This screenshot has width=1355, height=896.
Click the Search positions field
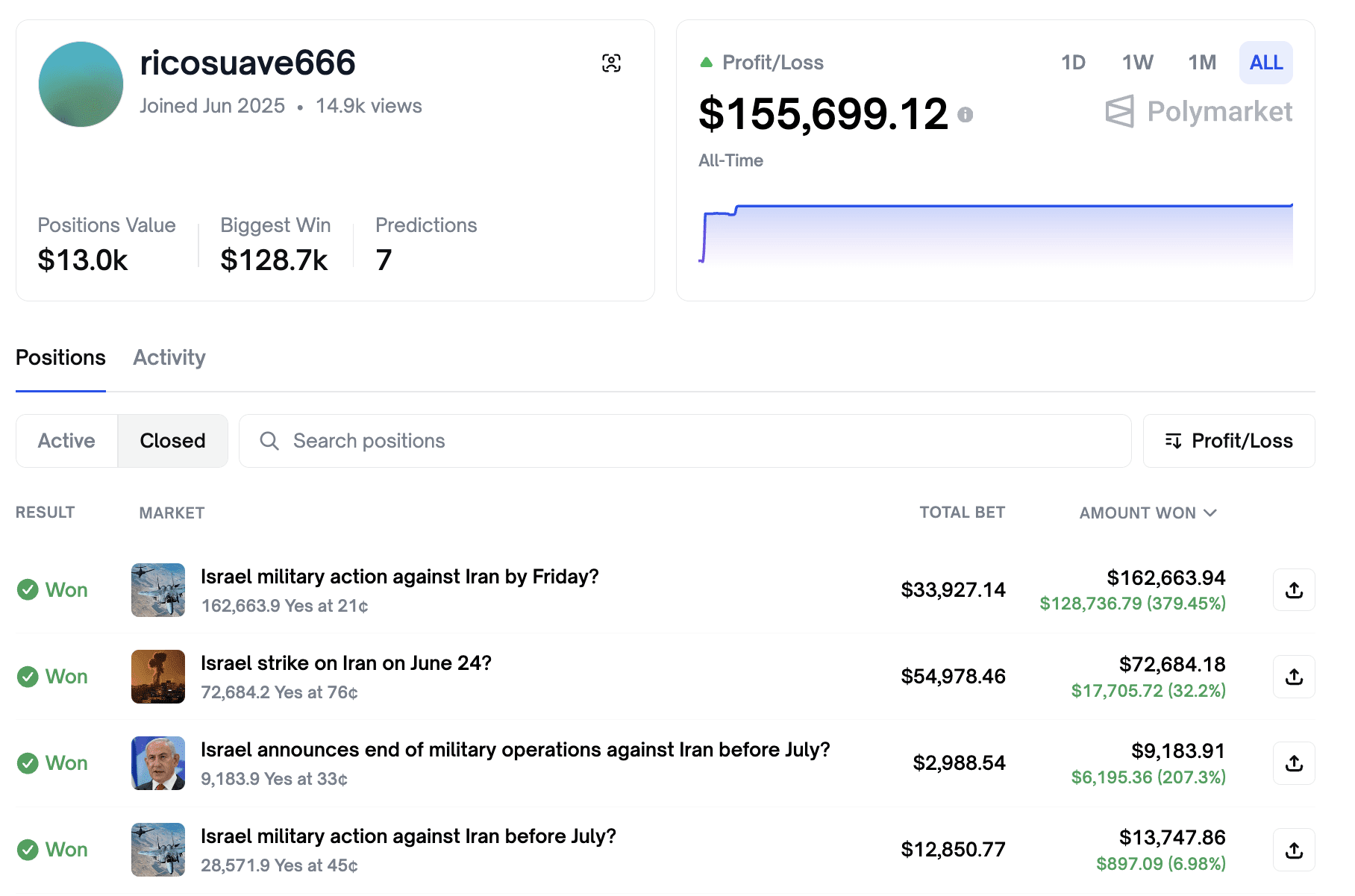[x=684, y=441]
